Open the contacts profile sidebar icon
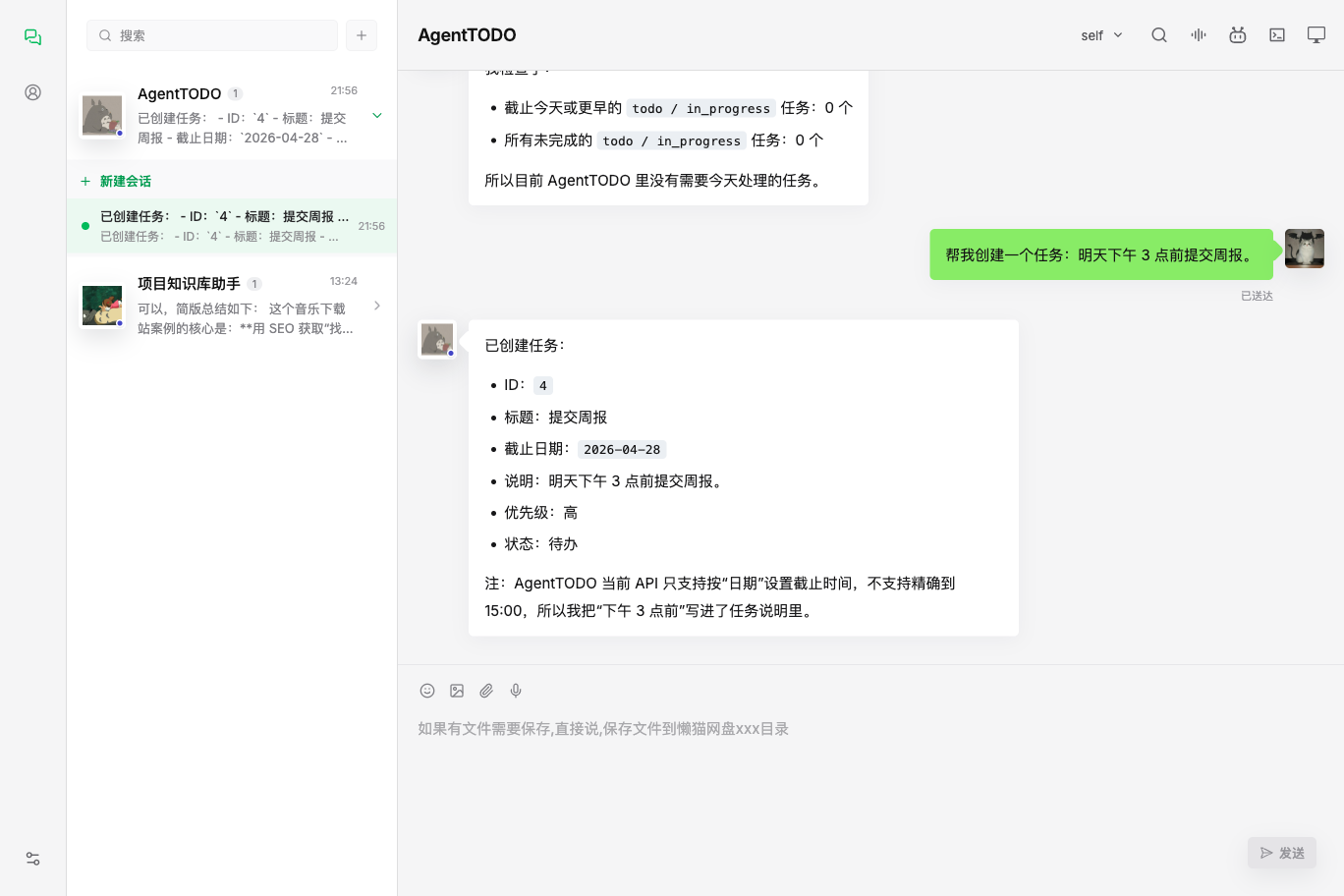Screen dimensions: 1344x896 coord(32,92)
